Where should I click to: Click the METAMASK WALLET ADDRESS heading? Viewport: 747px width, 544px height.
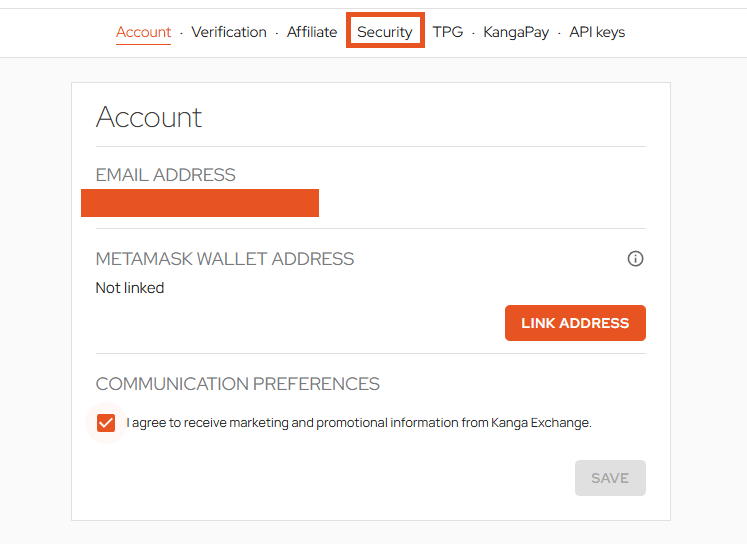(x=225, y=259)
